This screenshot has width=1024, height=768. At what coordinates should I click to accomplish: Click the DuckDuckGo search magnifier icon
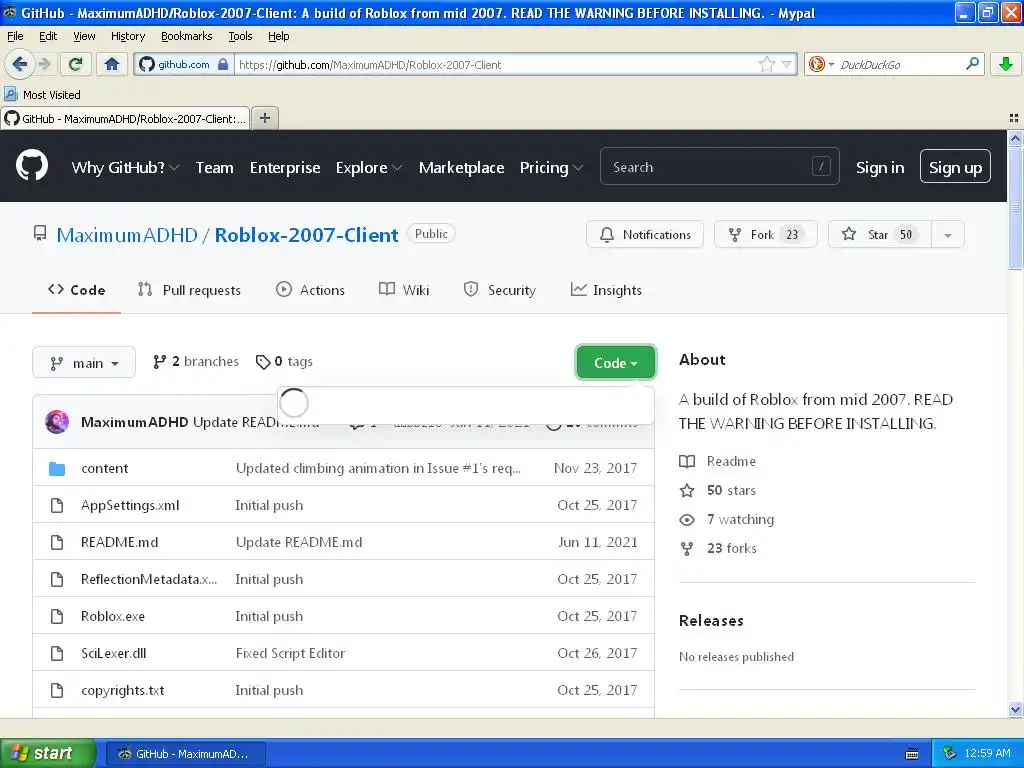(x=972, y=64)
